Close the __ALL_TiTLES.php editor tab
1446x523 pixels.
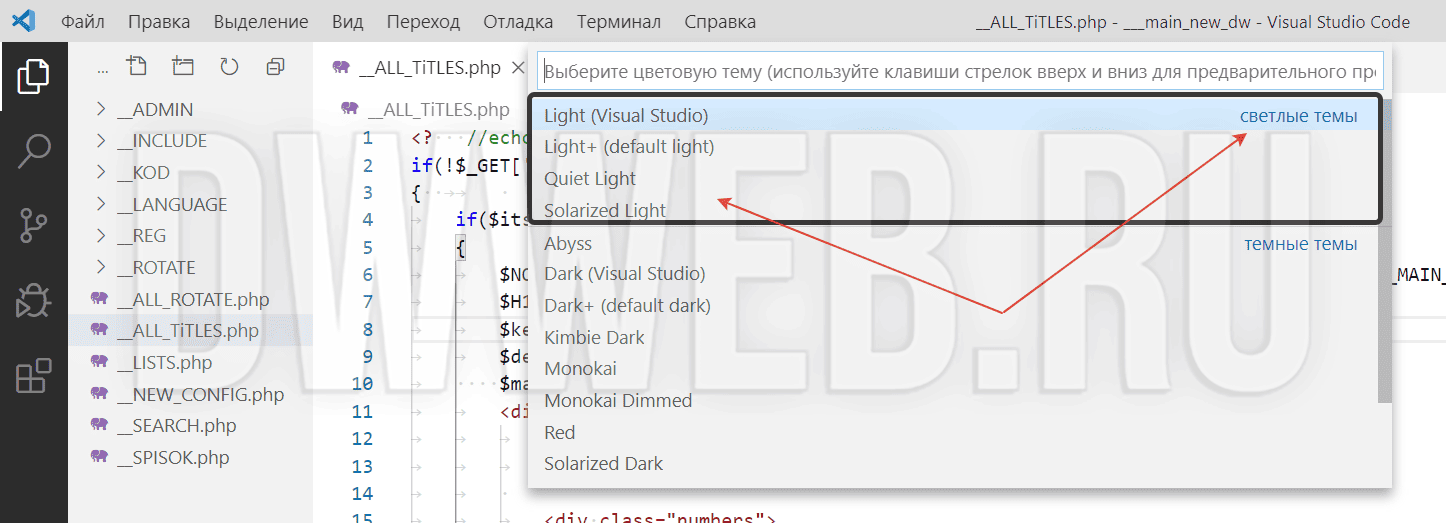pyautogui.click(x=518, y=68)
